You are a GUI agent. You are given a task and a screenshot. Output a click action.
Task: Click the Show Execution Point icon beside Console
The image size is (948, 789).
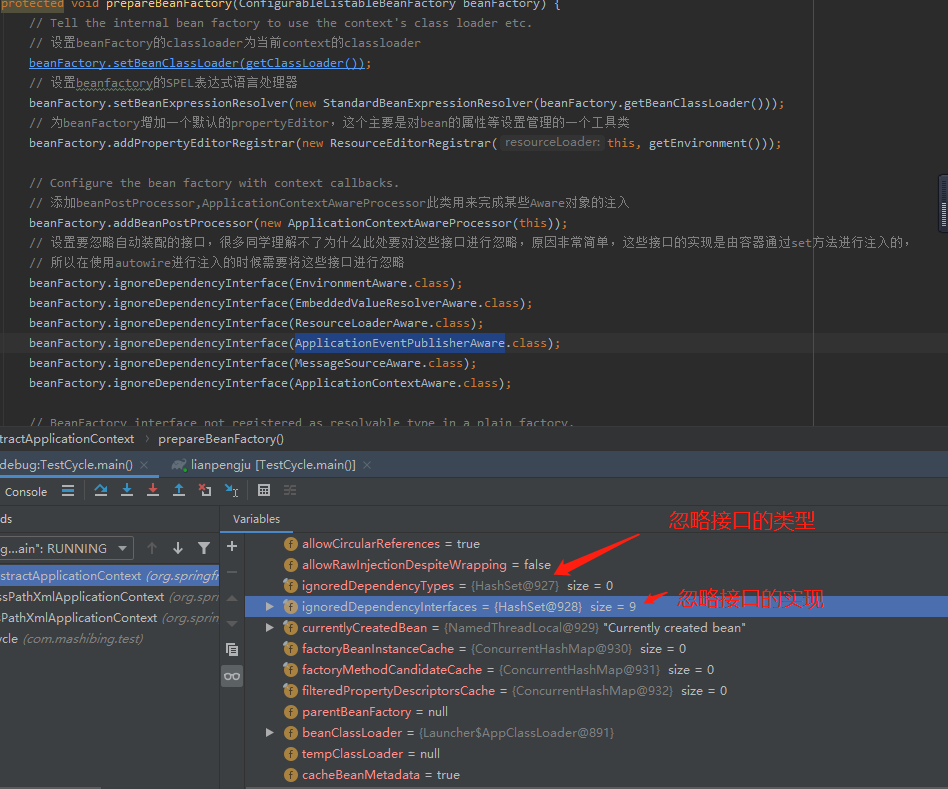pyautogui.click(x=68, y=491)
